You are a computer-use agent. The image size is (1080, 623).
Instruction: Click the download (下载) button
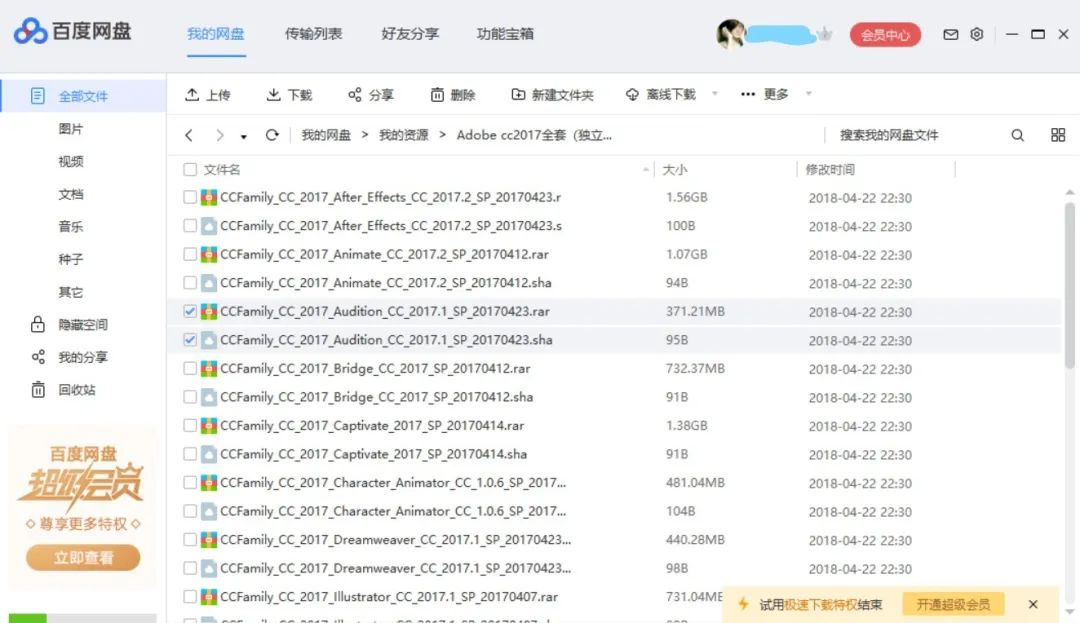click(x=289, y=95)
